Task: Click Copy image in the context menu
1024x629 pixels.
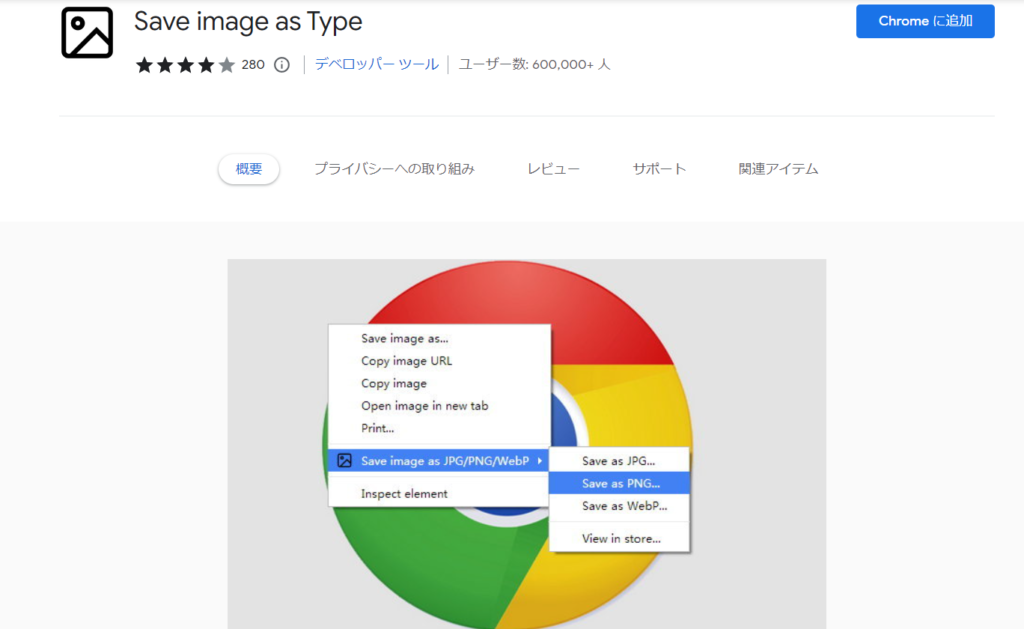Action: [x=440, y=383]
